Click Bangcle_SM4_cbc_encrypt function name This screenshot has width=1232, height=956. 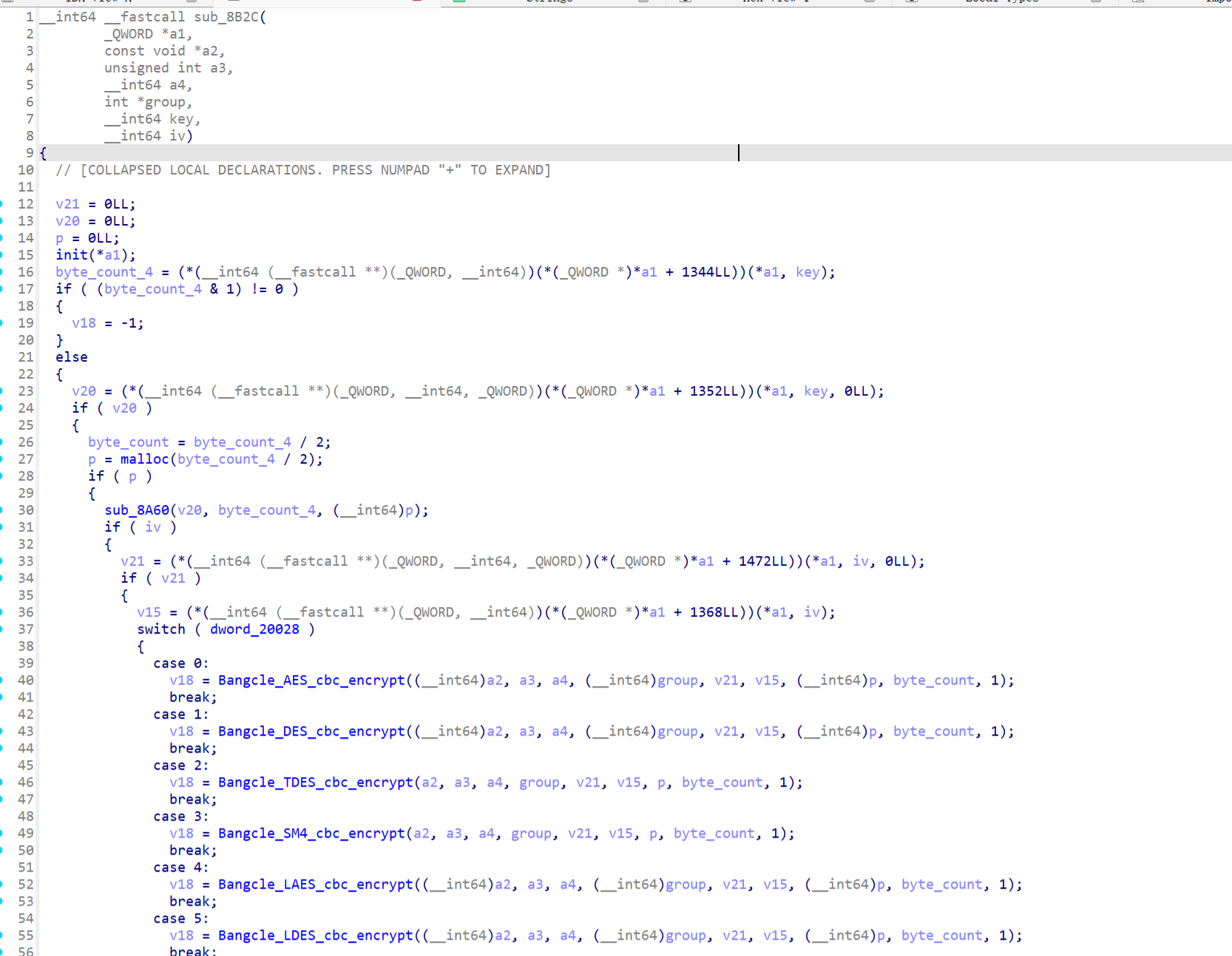(x=311, y=833)
